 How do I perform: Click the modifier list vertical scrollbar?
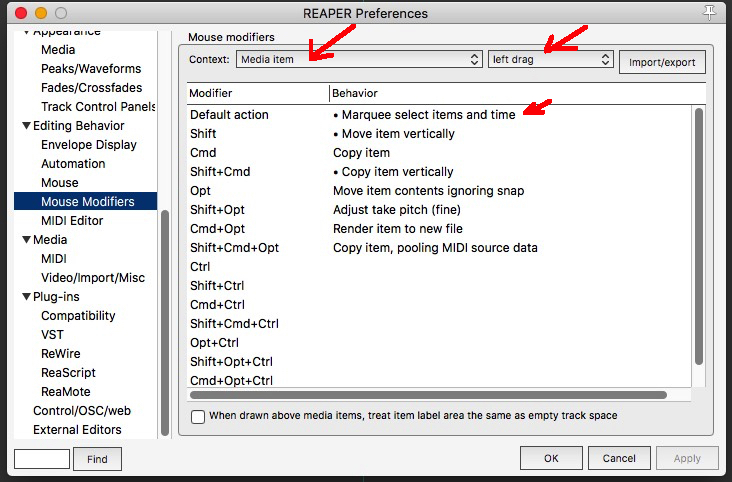698,236
